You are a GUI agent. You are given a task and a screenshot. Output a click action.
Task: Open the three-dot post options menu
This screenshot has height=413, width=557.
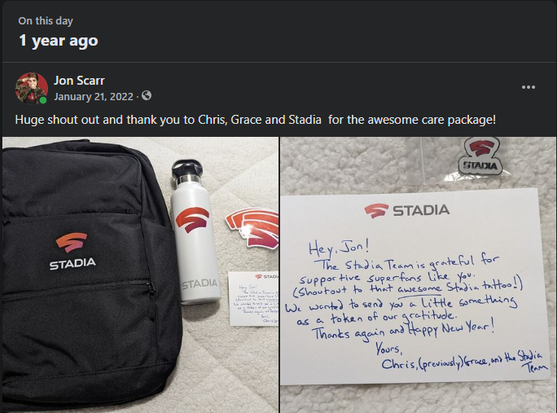tap(528, 87)
